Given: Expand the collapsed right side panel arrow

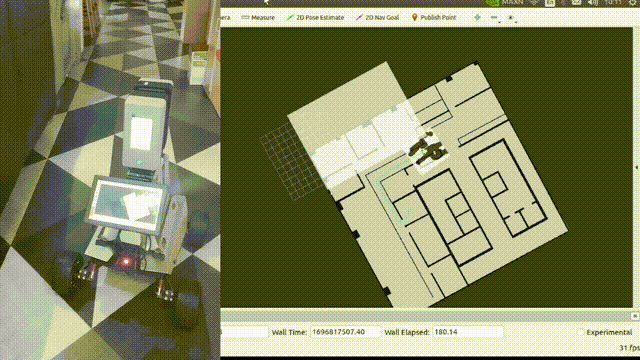Looking at the screenshot, I should point(637,167).
